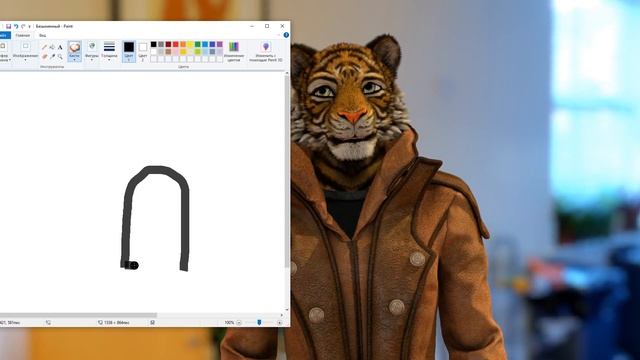The width and height of the screenshot is (640, 360).
Task: Minimize the Paint window
Action: tap(252, 26)
